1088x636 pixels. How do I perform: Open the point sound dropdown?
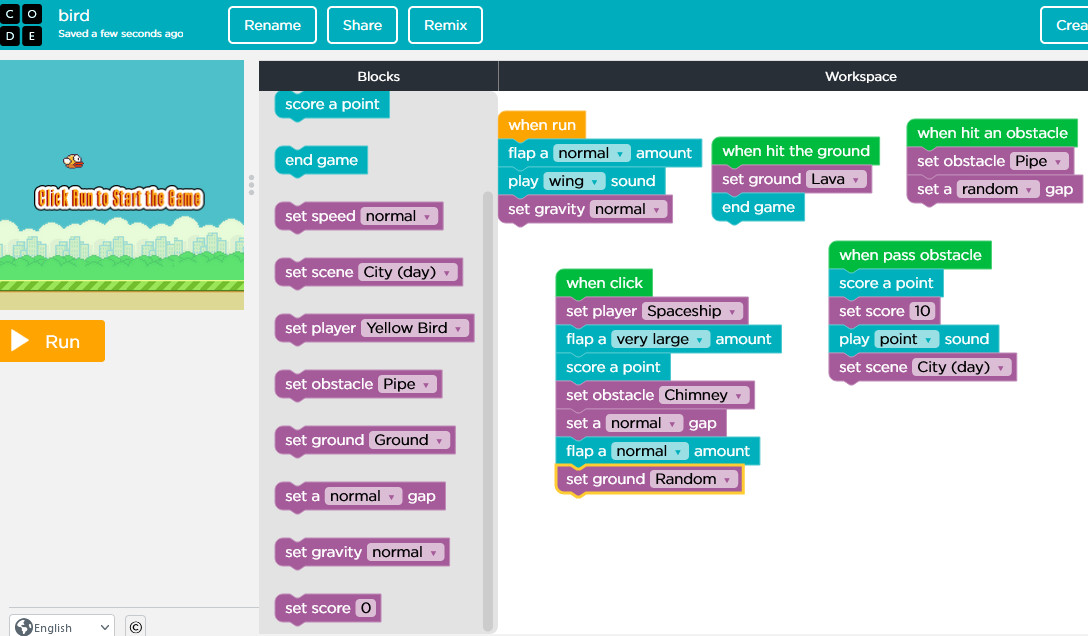tap(906, 339)
